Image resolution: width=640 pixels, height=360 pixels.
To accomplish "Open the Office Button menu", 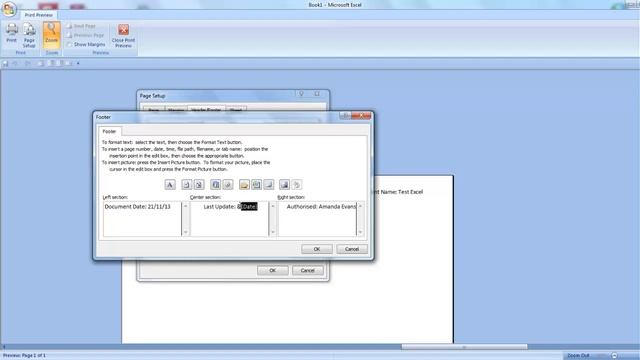I will click(x=9, y=9).
